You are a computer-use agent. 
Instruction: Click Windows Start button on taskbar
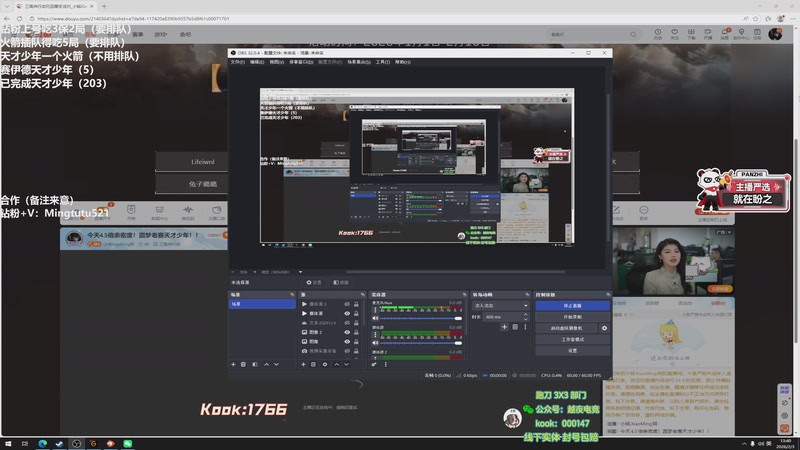(8, 444)
